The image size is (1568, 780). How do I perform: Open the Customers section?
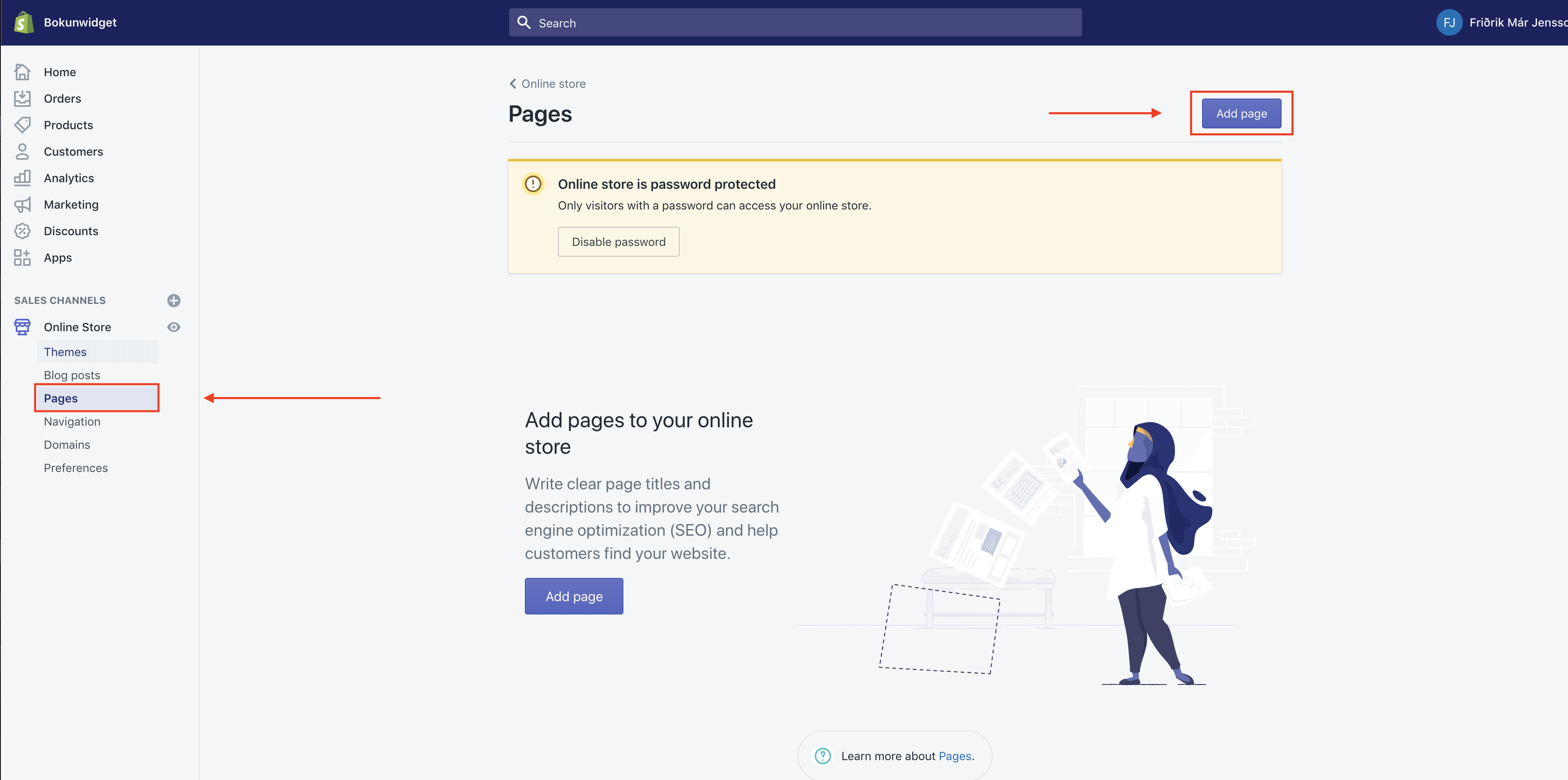point(73,152)
